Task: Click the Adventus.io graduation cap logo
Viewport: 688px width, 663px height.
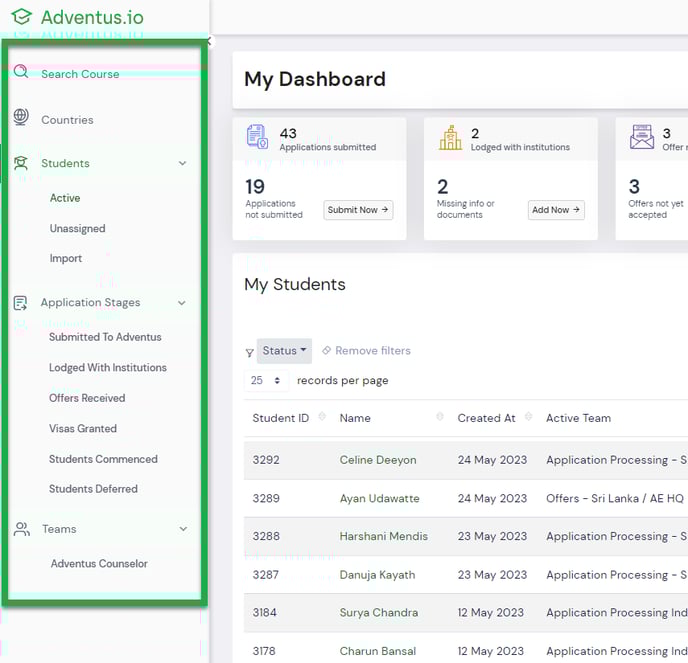Action: tap(22, 17)
